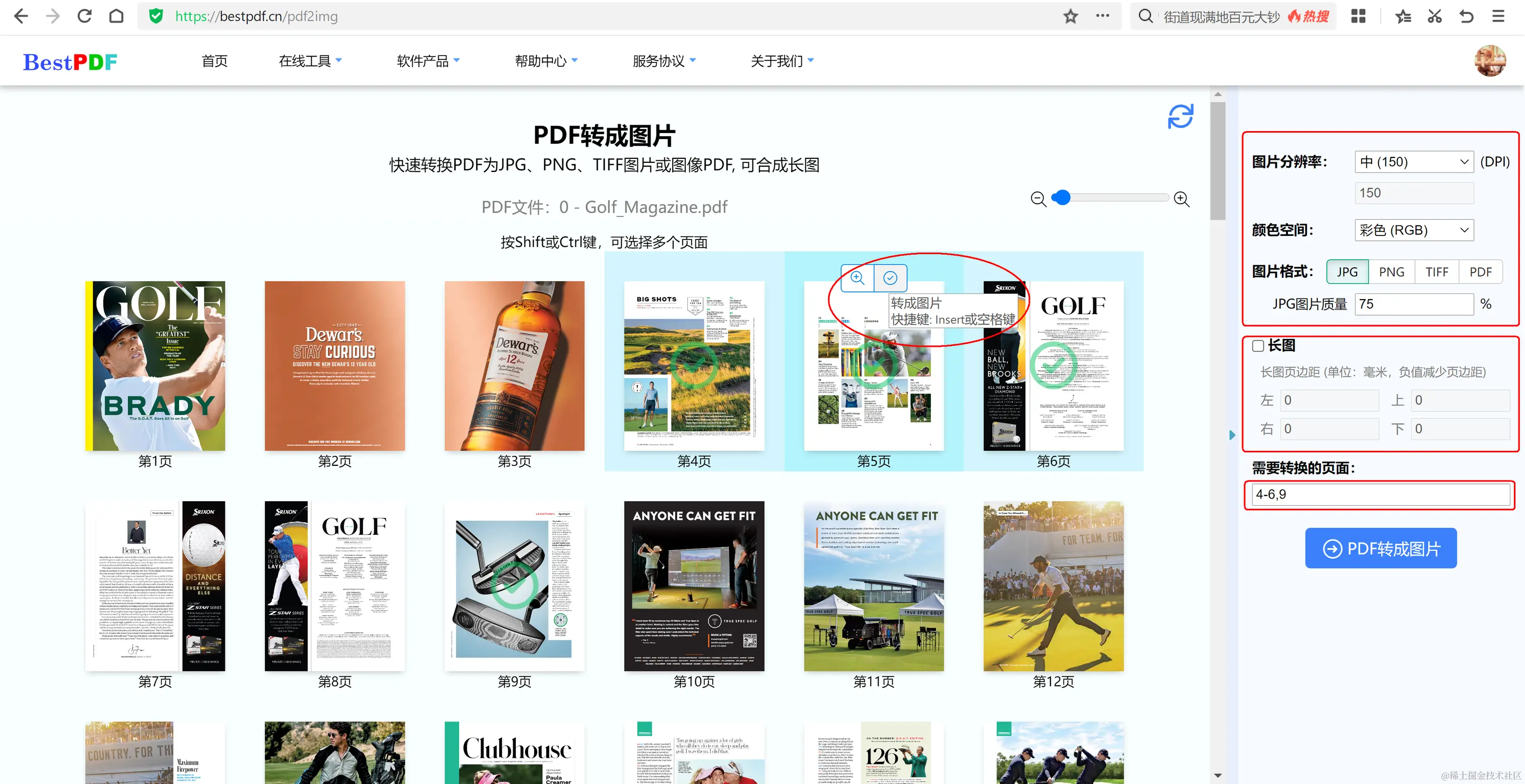
Task: Select TIFF image format
Action: [x=1436, y=272]
